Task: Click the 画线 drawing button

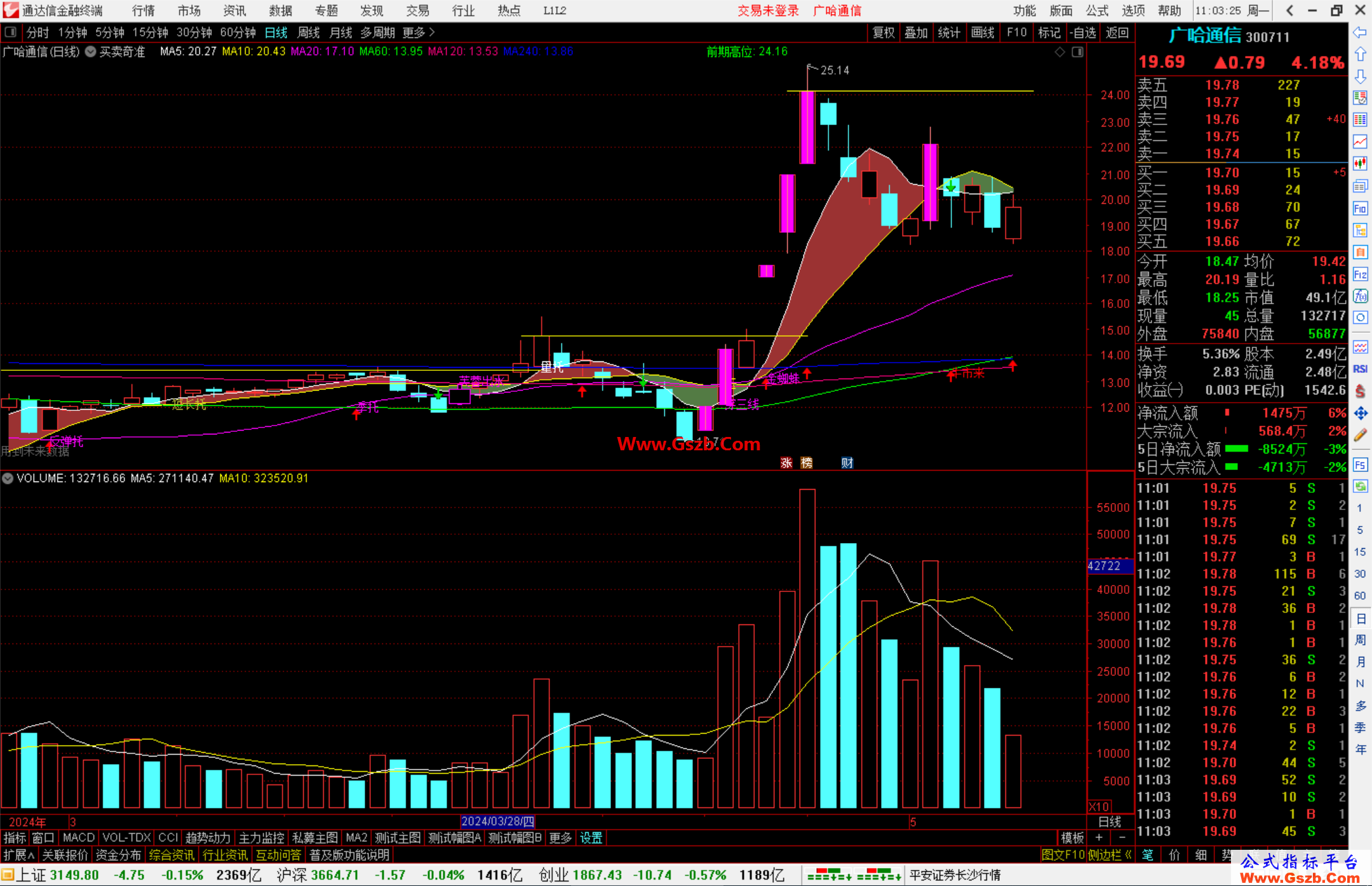Action: coord(983,32)
